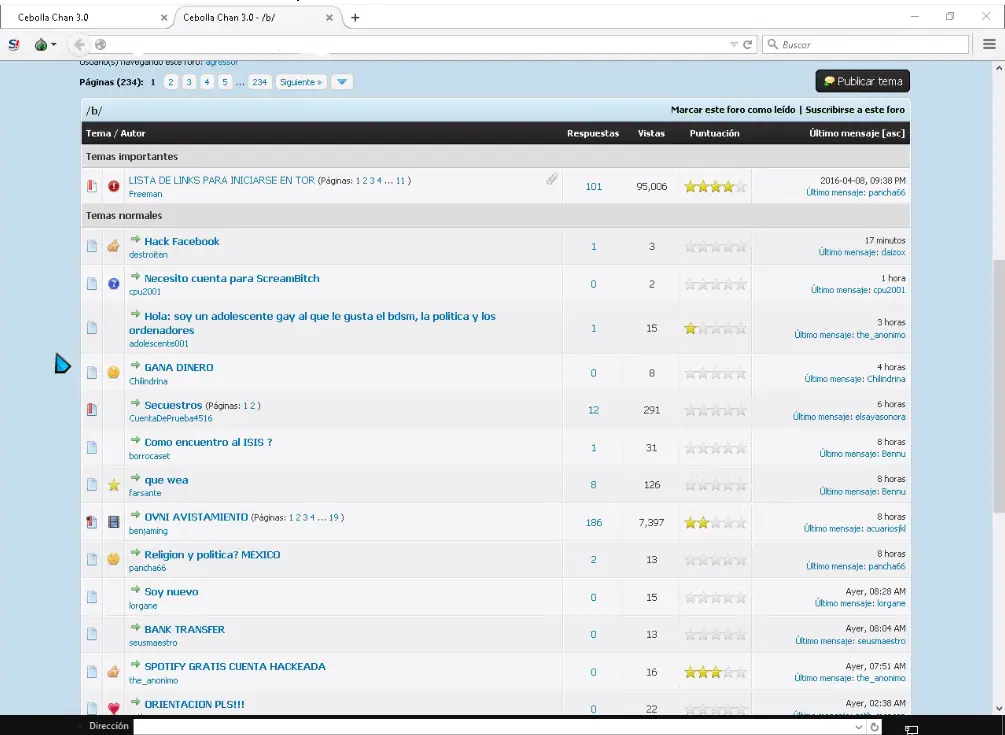Click the star rating on OVNI AVISTAMIENTO row
The width and height of the screenshot is (1005, 735).
[715, 522]
